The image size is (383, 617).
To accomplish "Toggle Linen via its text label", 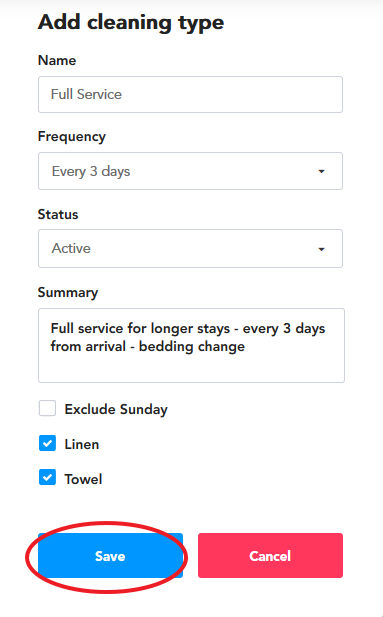I will click(x=82, y=444).
